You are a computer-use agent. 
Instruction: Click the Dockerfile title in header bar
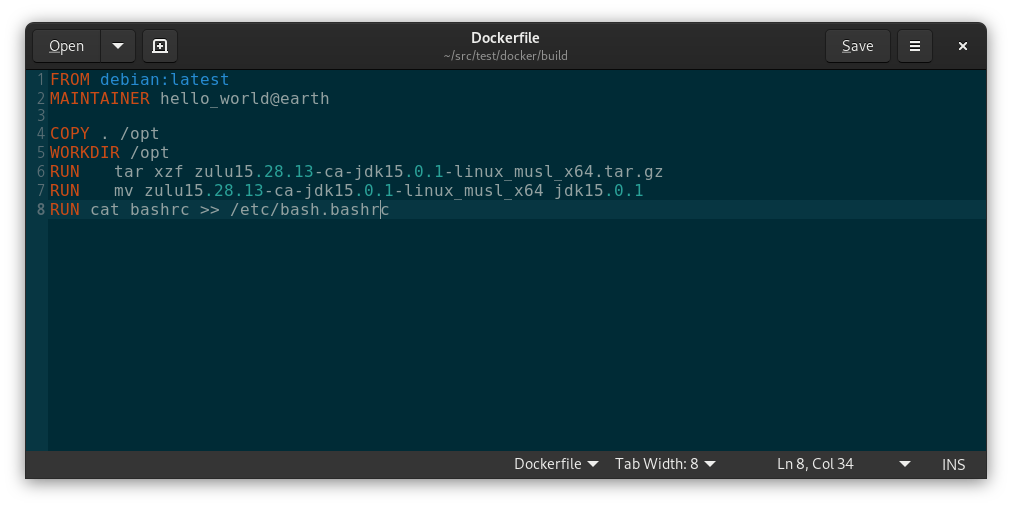[x=505, y=38]
